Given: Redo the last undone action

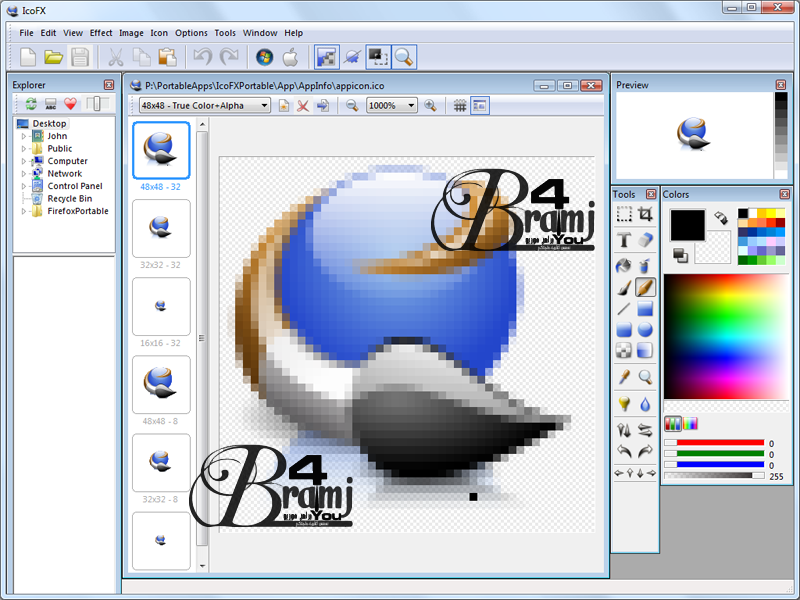Looking at the screenshot, I should pos(229,57).
